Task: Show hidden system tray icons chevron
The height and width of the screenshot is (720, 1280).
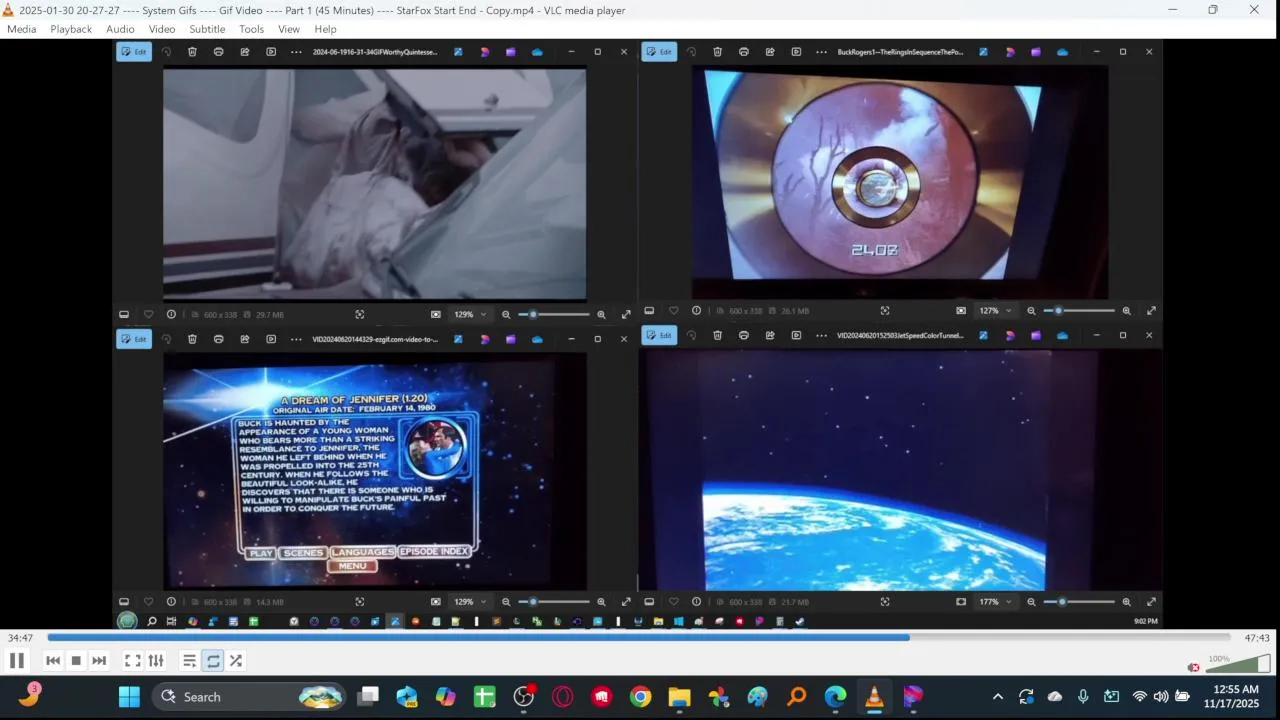Action: click(x=997, y=697)
